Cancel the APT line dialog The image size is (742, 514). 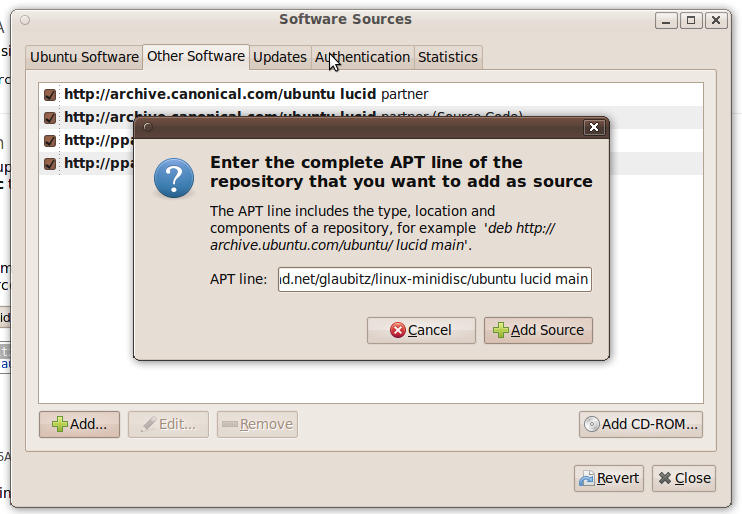point(420,330)
